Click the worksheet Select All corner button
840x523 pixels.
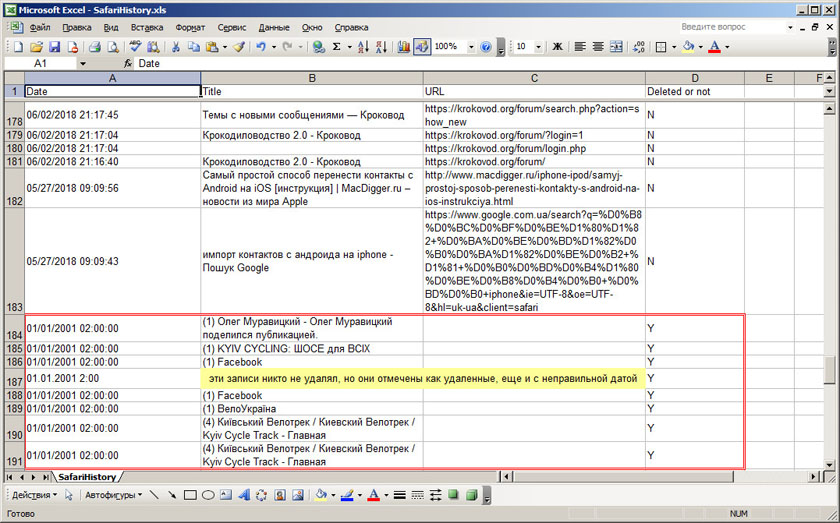[14, 78]
